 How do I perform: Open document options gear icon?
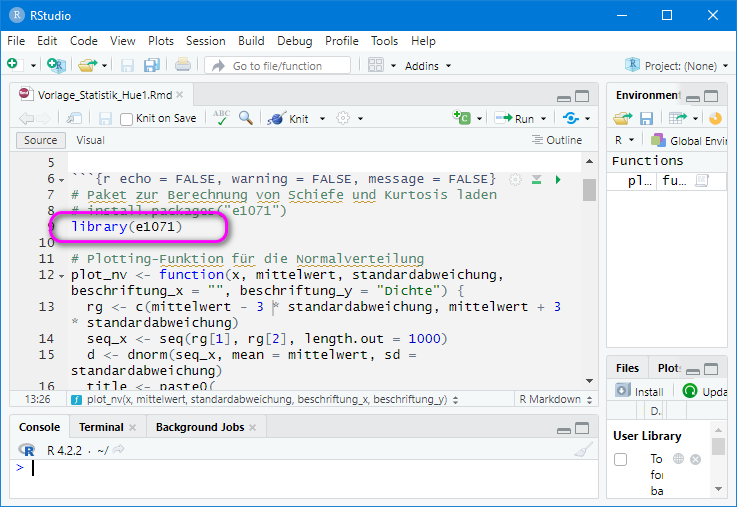pos(343,118)
